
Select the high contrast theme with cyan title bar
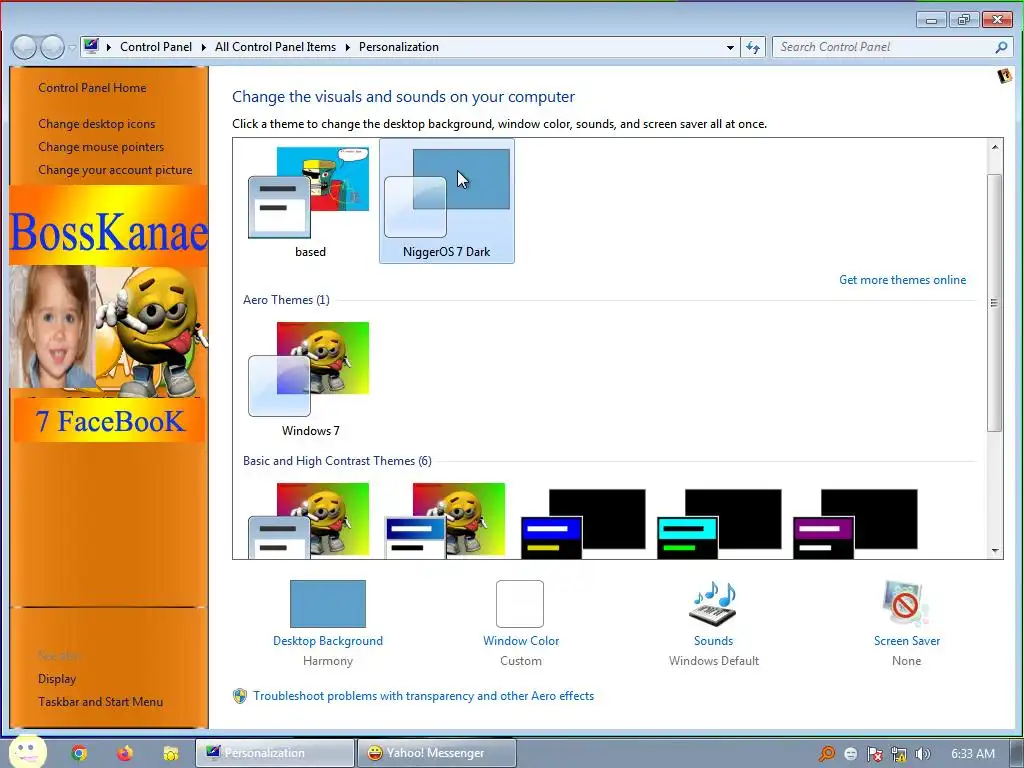(719, 522)
